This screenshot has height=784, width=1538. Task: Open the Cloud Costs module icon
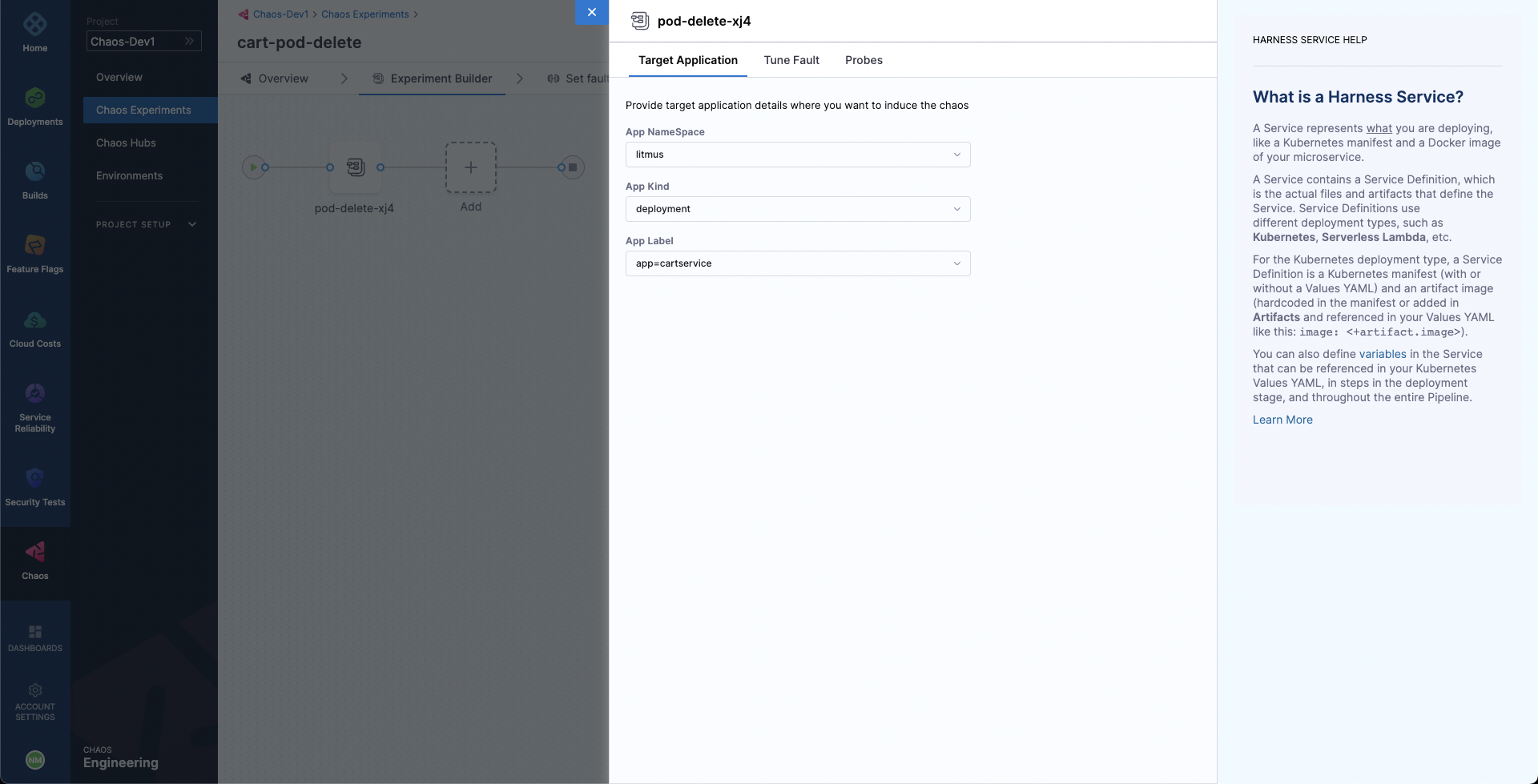tap(35, 320)
